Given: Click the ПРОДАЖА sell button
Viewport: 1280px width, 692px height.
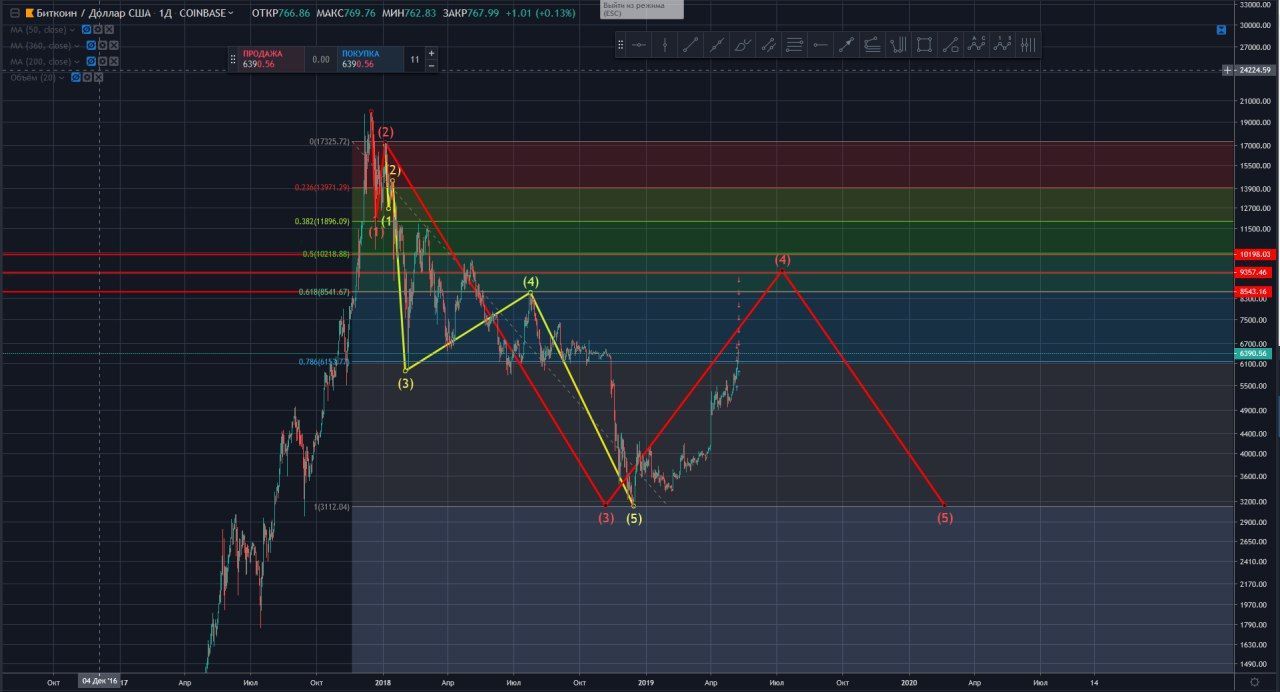Looking at the screenshot, I should pyautogui.click(x=270, y=59).
